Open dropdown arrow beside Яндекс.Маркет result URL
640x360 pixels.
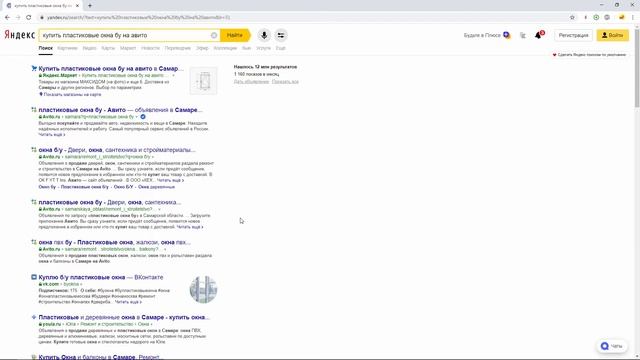coord(173,76)
